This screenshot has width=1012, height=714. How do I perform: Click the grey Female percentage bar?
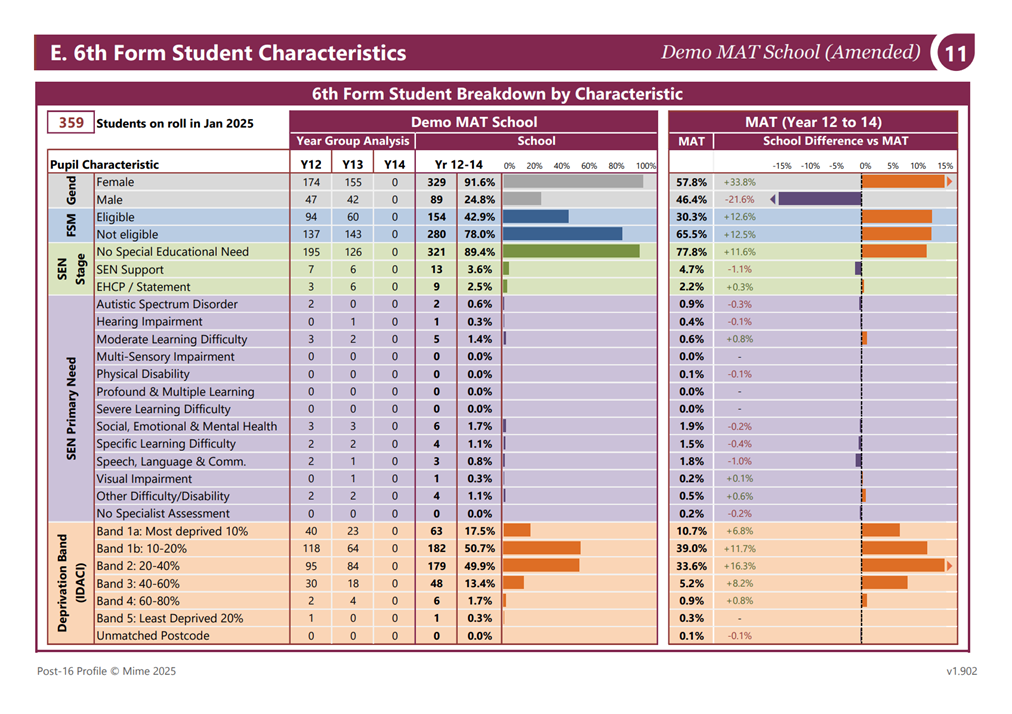(x=573, y=182)
